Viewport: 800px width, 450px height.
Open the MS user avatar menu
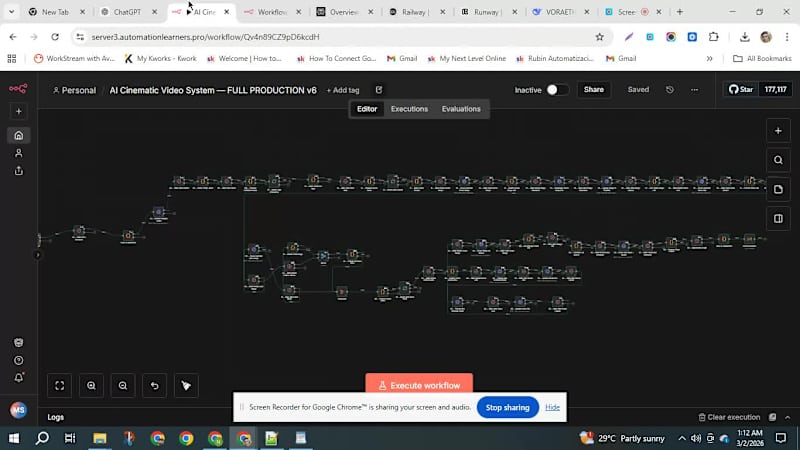coord(18,410)
